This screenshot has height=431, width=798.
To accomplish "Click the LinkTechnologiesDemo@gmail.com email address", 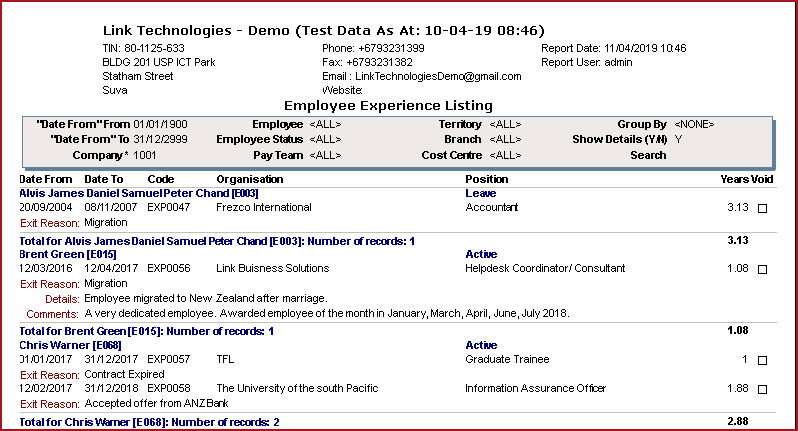I will 435,76.
